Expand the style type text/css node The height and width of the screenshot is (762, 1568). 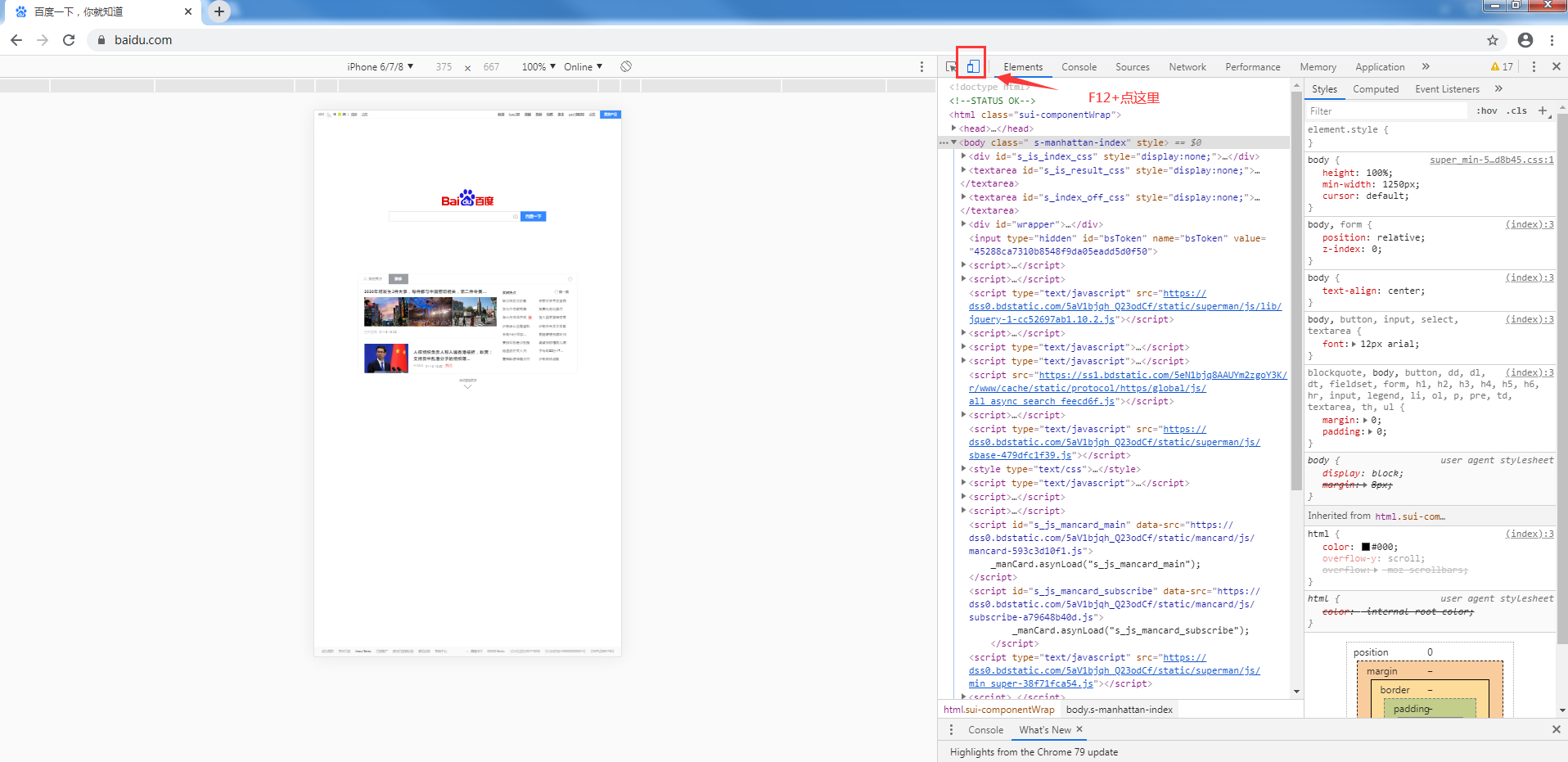964,468
